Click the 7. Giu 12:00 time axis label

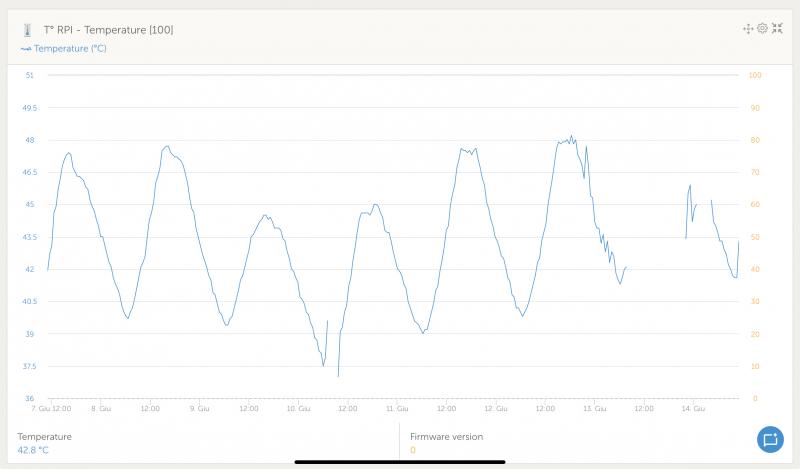52,408
